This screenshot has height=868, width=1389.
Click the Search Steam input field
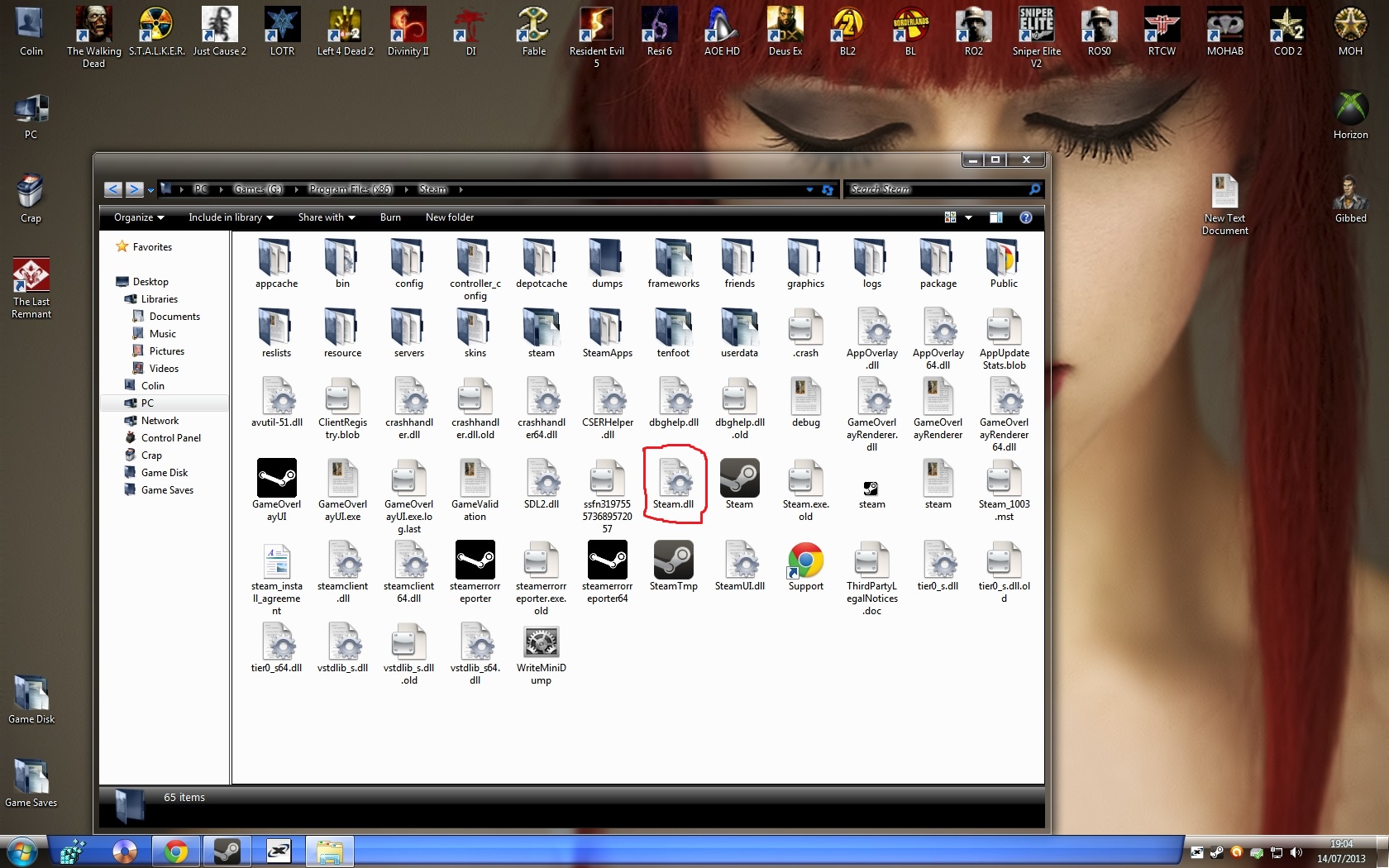[936, 189]
